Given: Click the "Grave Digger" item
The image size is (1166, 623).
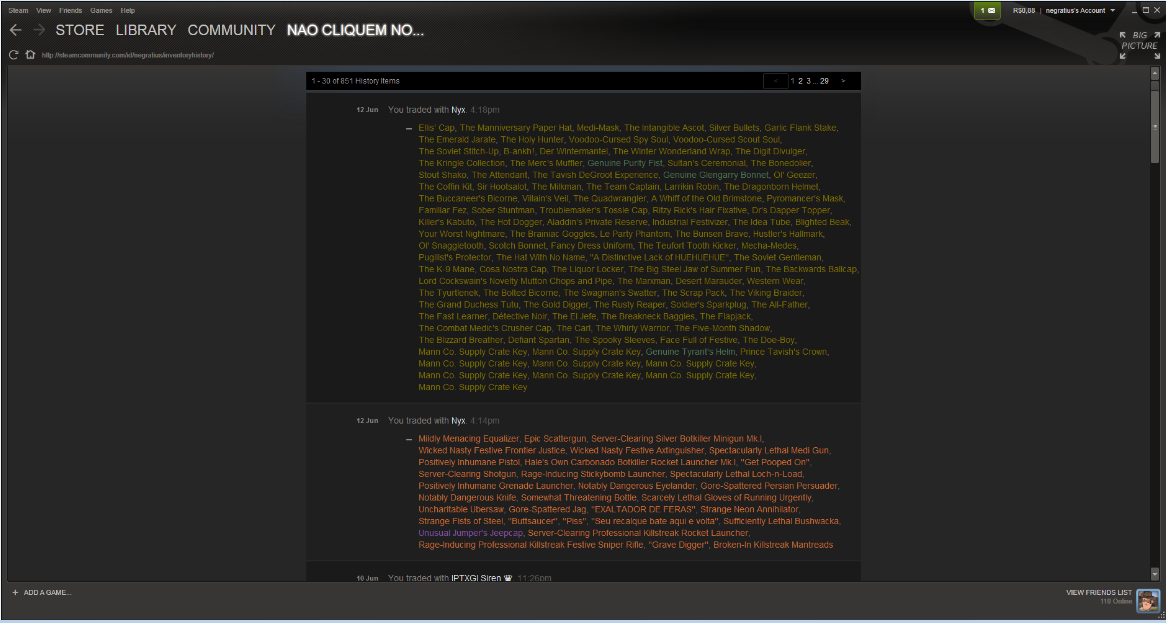Looking at the screenshot, I should (676, 546).
